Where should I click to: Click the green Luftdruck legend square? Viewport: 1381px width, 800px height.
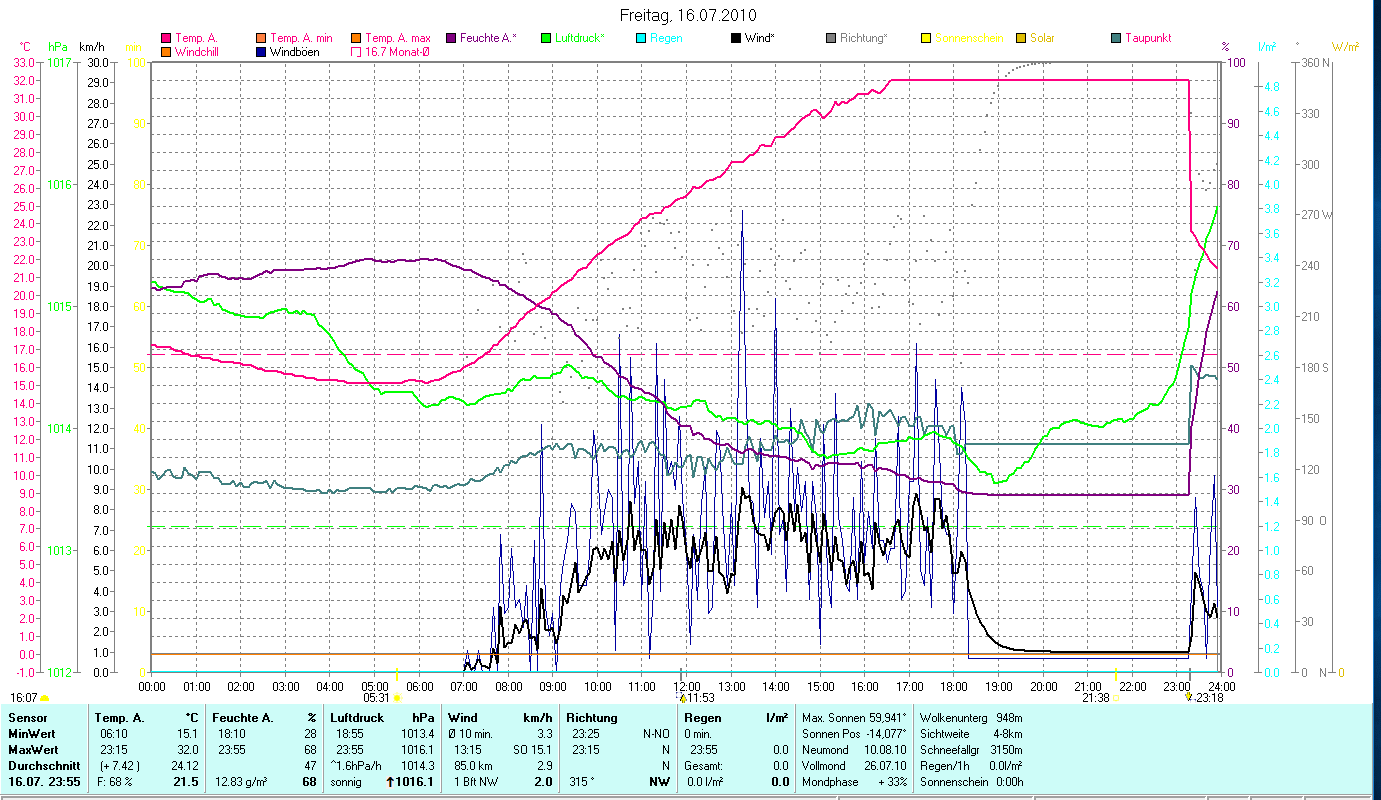click(x=546, y=38)
